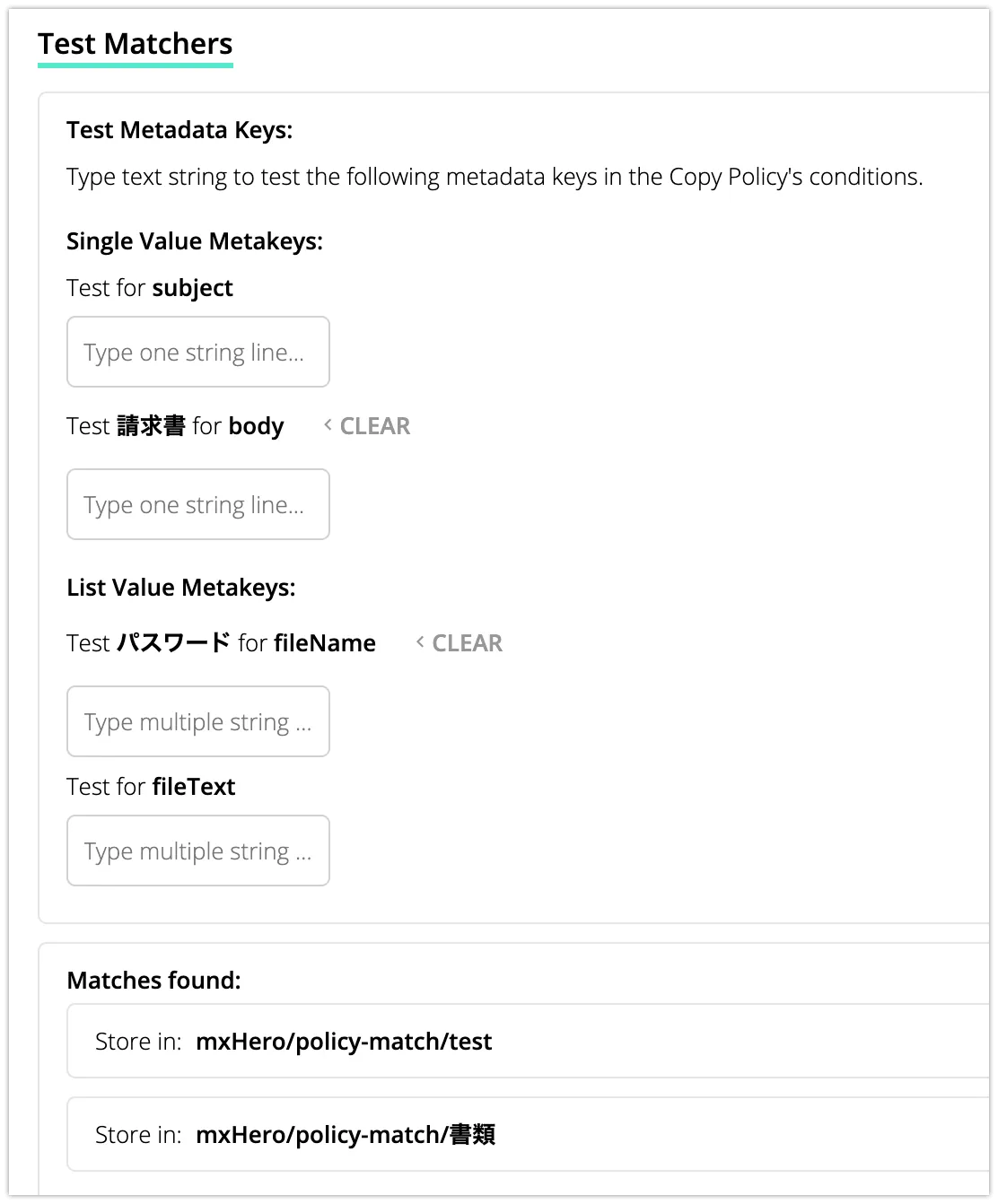Clear the fileName test value
This screenshot has height=1204, width=998.
pos(467,643)
